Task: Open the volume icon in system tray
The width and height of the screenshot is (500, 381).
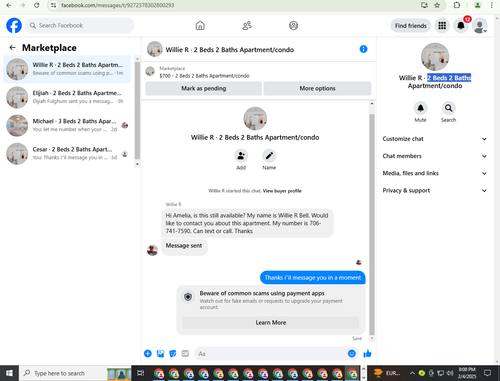Action: point(450,373)
